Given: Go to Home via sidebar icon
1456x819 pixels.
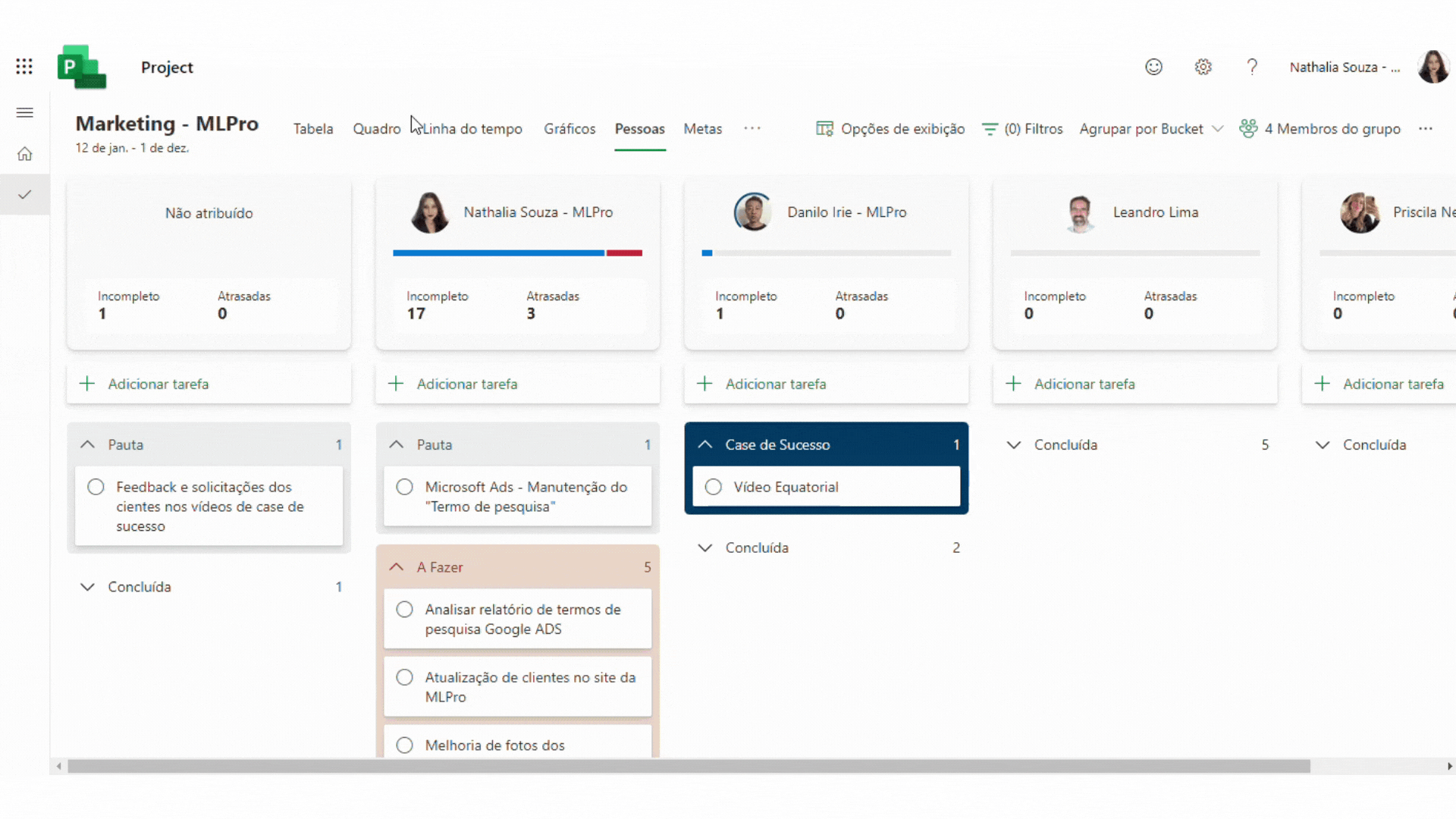Looking at the screenshot, I should coord(25,154).
